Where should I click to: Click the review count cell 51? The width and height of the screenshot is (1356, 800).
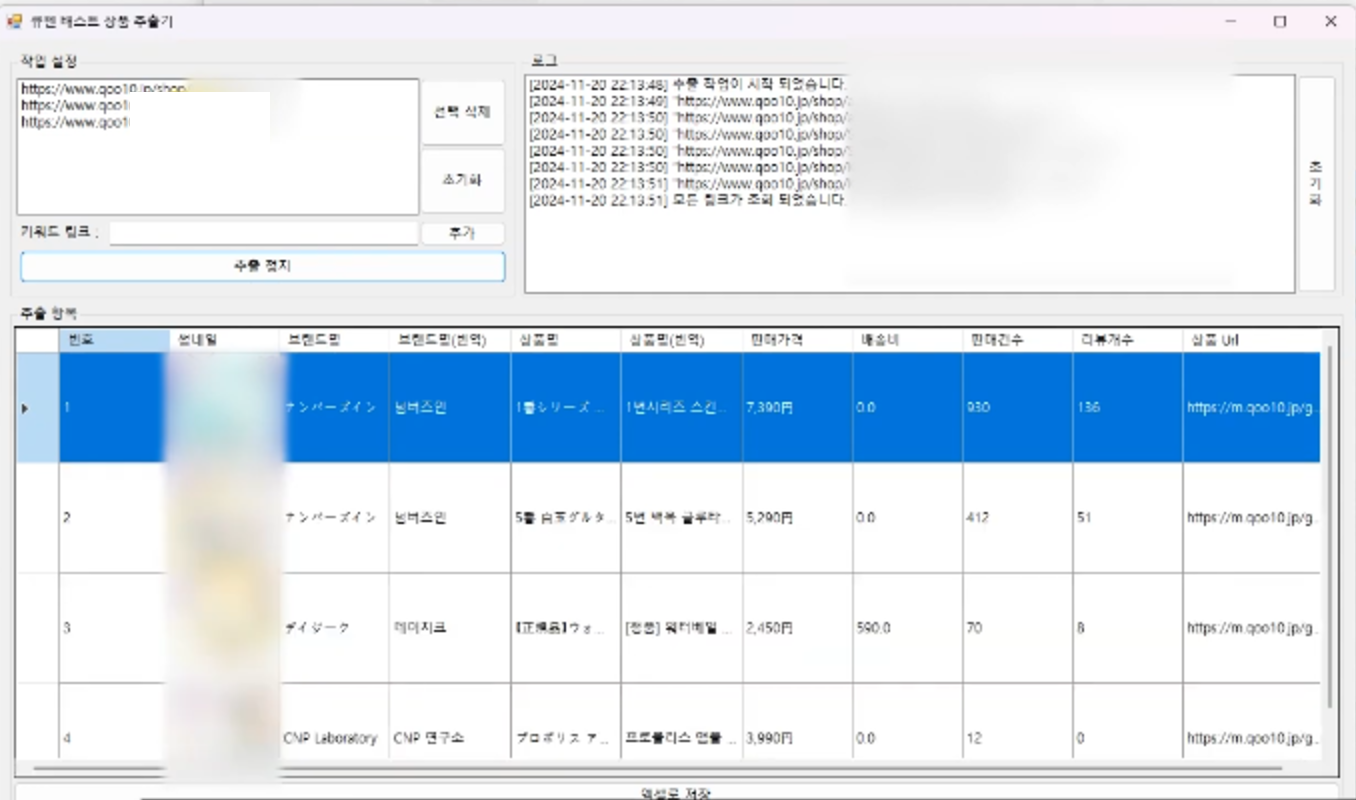point(1127,518)
